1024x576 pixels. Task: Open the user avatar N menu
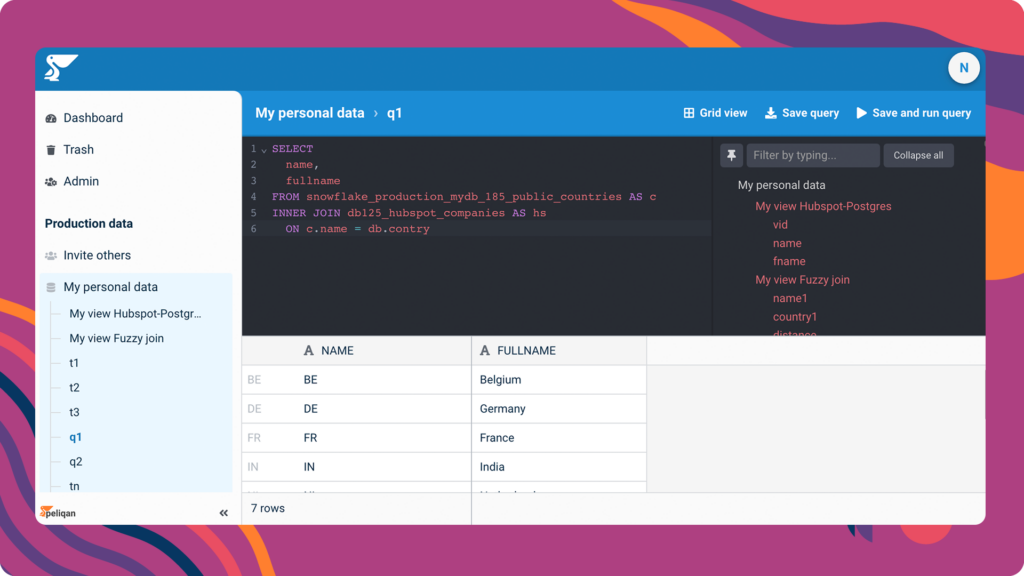click(x=963, y=68)
